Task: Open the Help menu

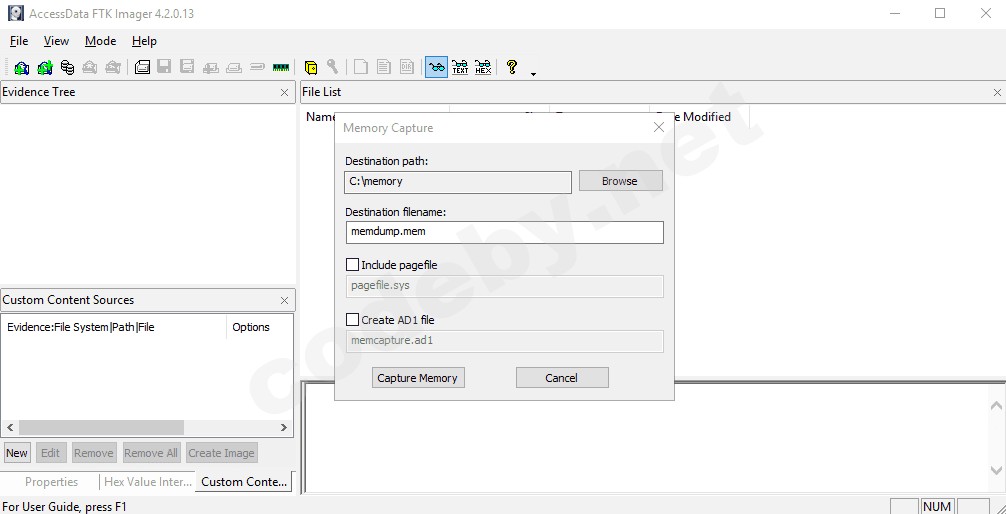Action: pos(144,41)
